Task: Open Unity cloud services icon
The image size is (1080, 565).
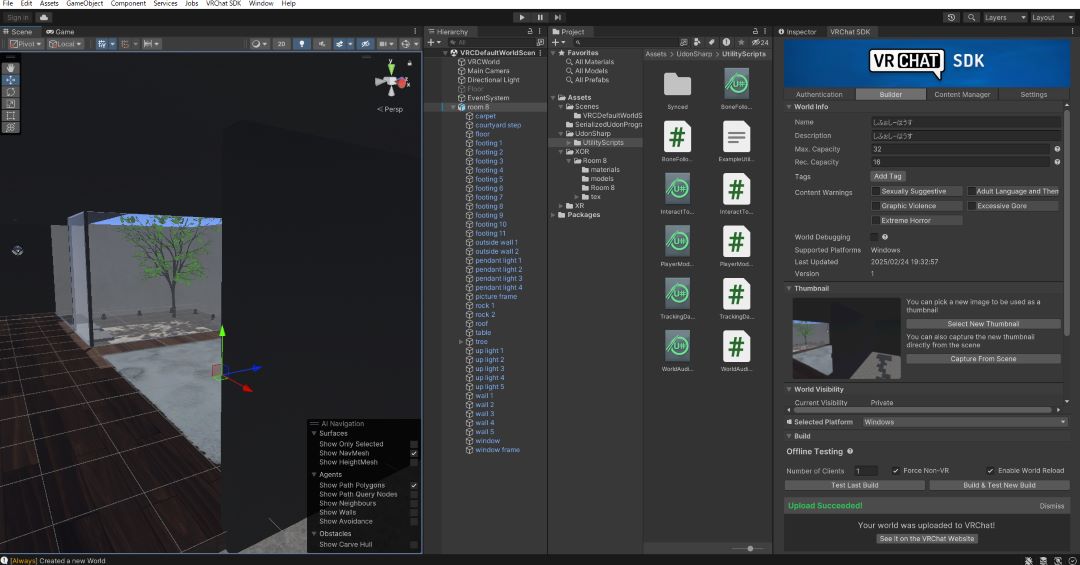Action: [44, 17]
